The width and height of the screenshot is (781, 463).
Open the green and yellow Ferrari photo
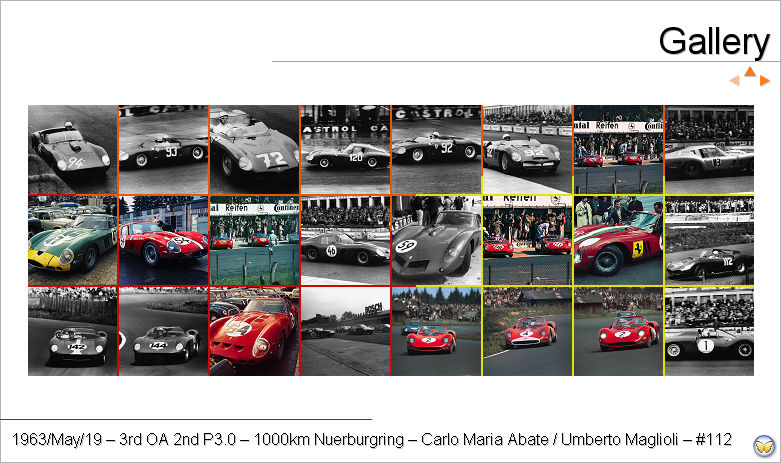(x=73, y=240)
